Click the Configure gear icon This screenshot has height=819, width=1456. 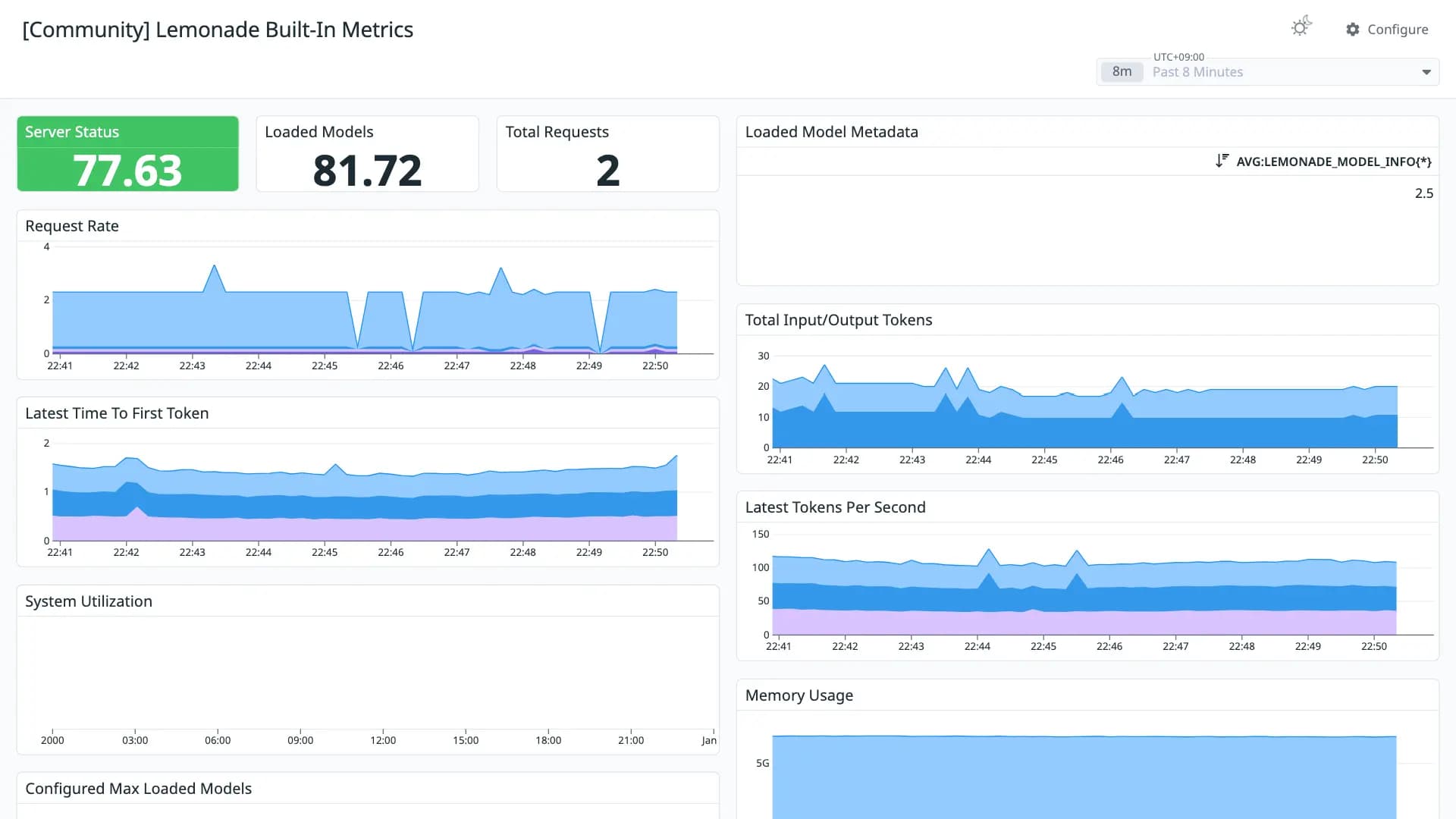pos(1353,30)
